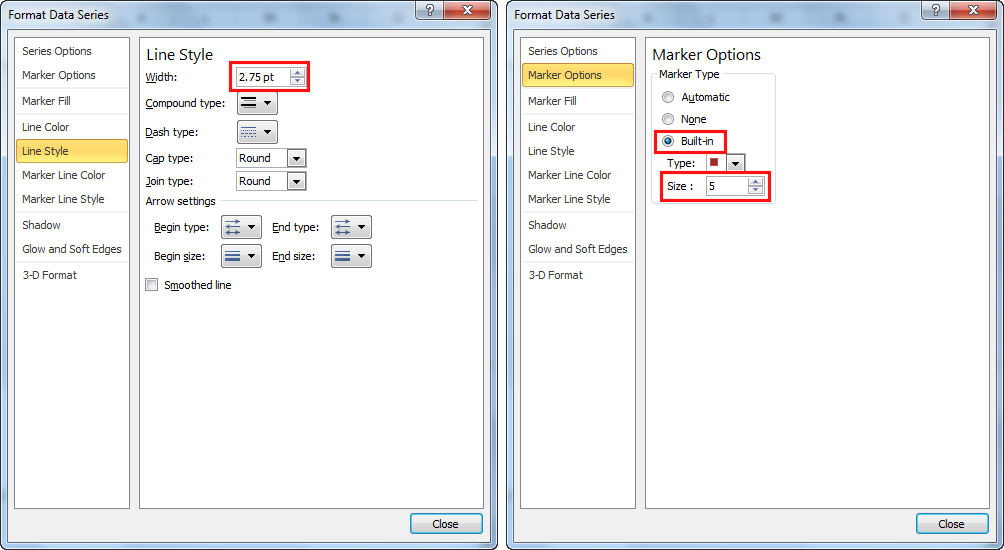The image size is (1004, 550).
Task: Open the arrow End size picker
Action: coord(351,256)
